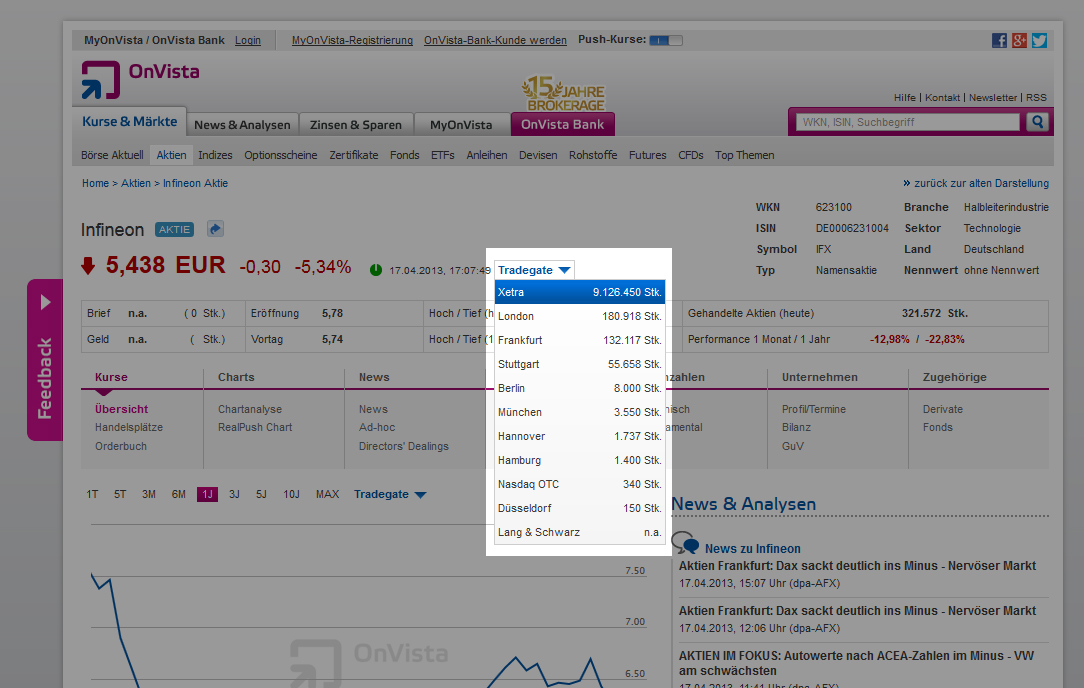Screen dimensions: 1084x688
Task: Set chart range to 3M
Action: [149, 494]
